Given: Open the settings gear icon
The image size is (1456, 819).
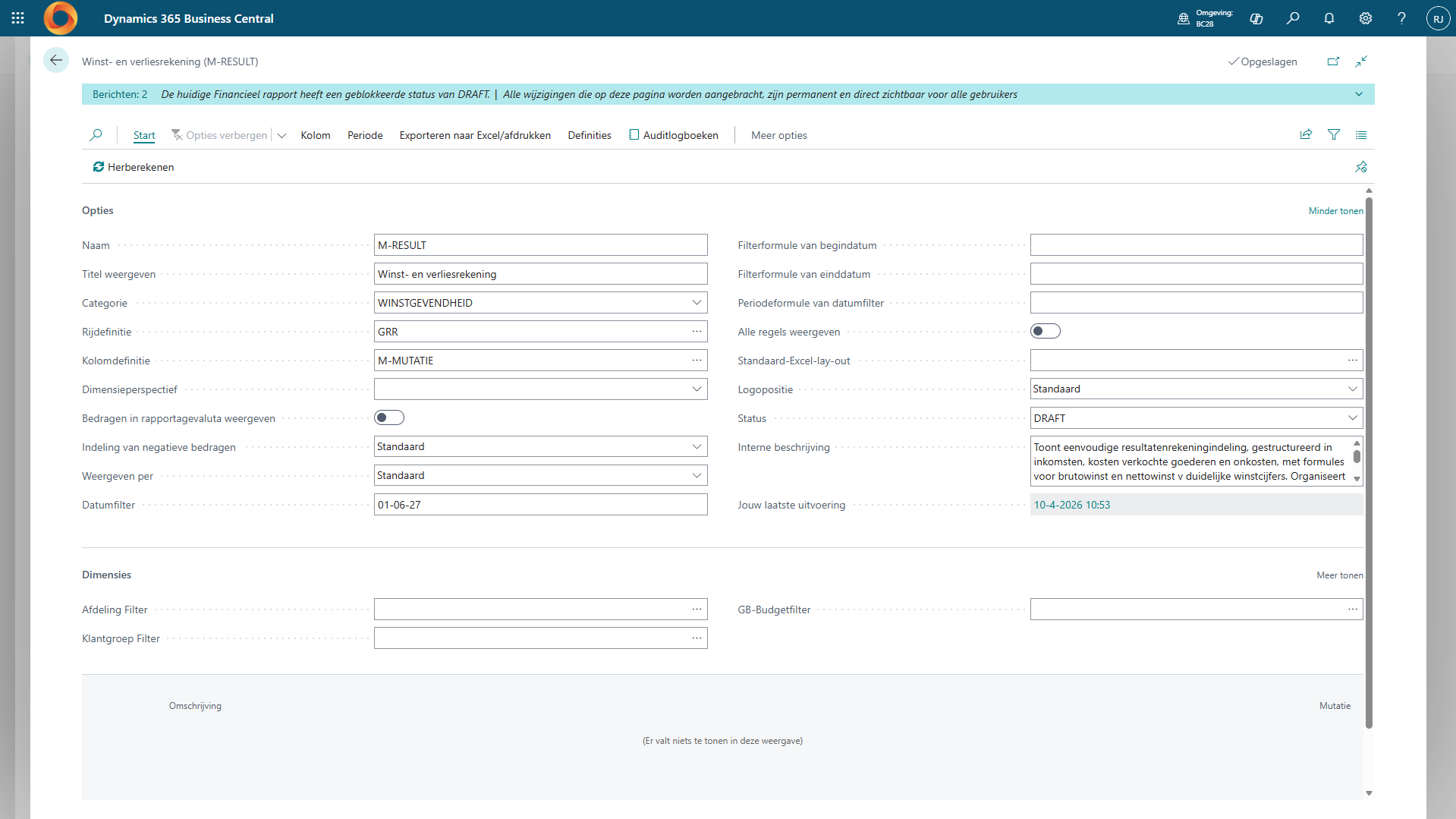Looking at the screenshot, I should click(x=1365, y=18).
